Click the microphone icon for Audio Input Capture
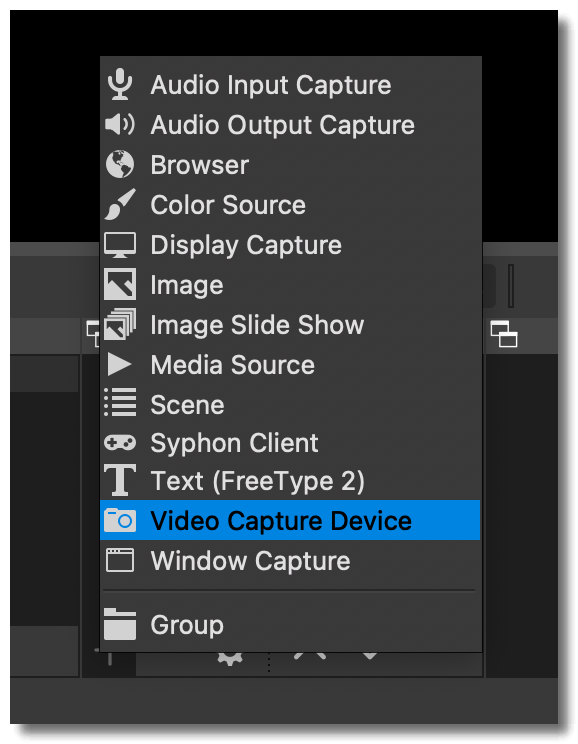Image resolution: width=578 pixels, height=744 pixels. click(x=120, y=84)
